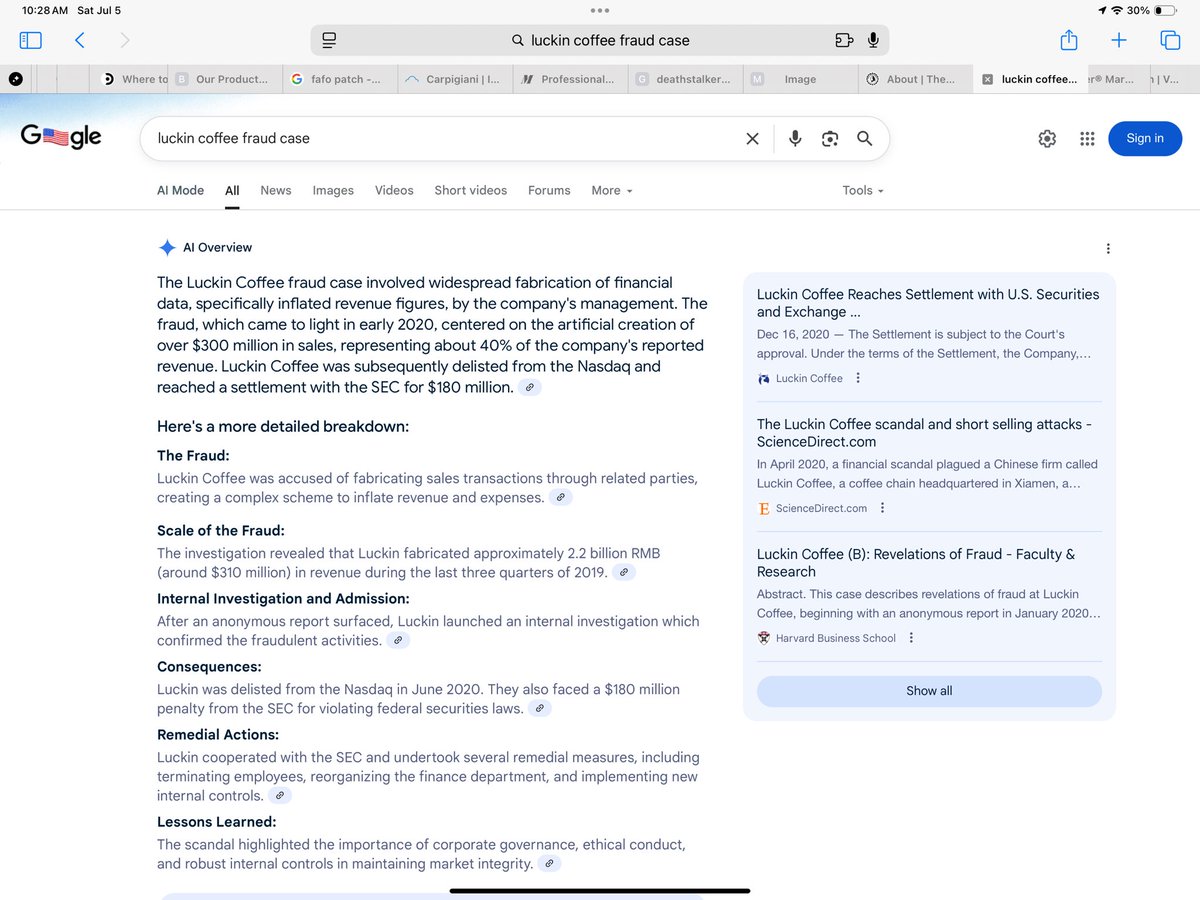Image resolution: width=1200 pixels, height=900 pixels.
Task: Open Google quick settings gear
Action: click(1047, 139)
